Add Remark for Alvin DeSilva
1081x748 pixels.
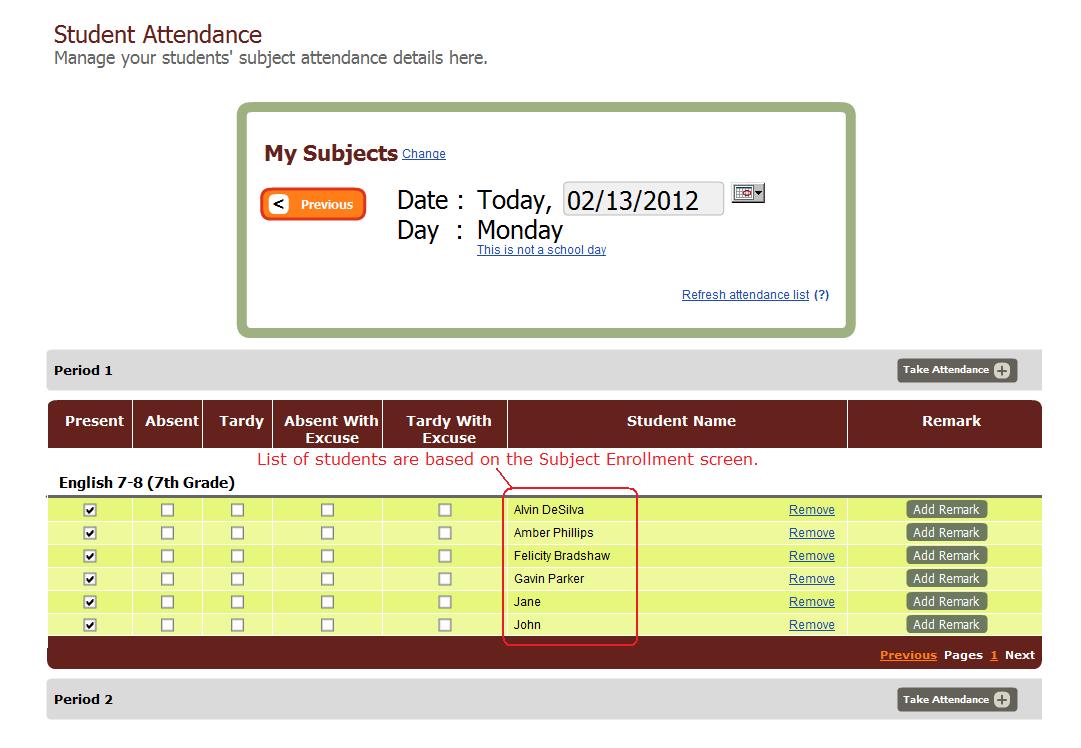pos(946,510)
